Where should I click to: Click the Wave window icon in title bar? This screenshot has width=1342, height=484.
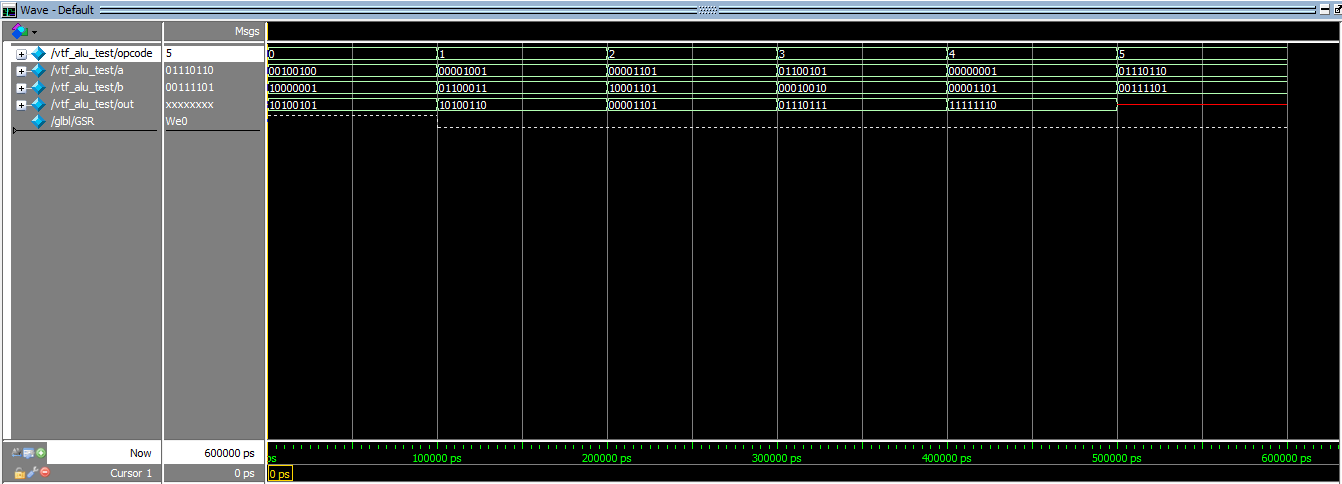click(9, 9)
